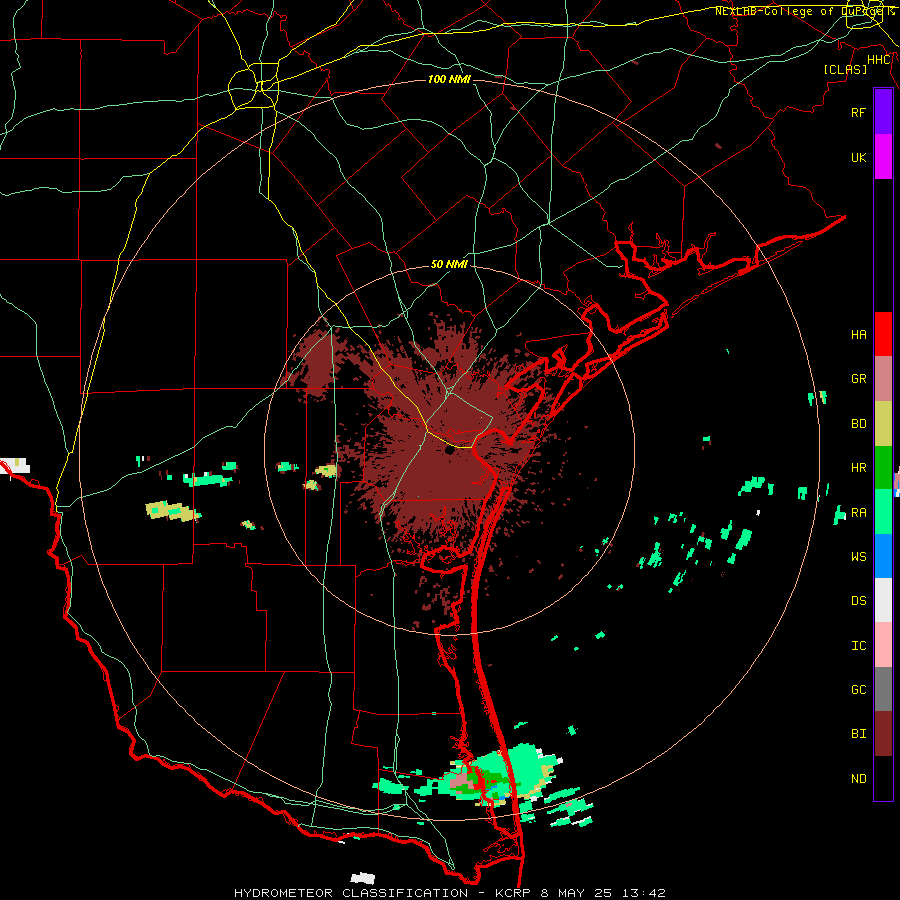Click the 'ND' legend label
The image size is (900, 900).
click(x=858, y=779)
